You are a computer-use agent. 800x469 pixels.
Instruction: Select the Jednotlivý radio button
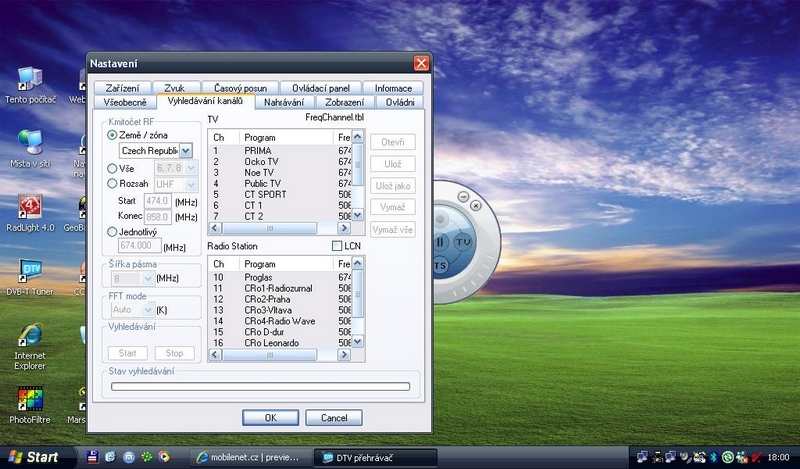[x=112, y=231]
